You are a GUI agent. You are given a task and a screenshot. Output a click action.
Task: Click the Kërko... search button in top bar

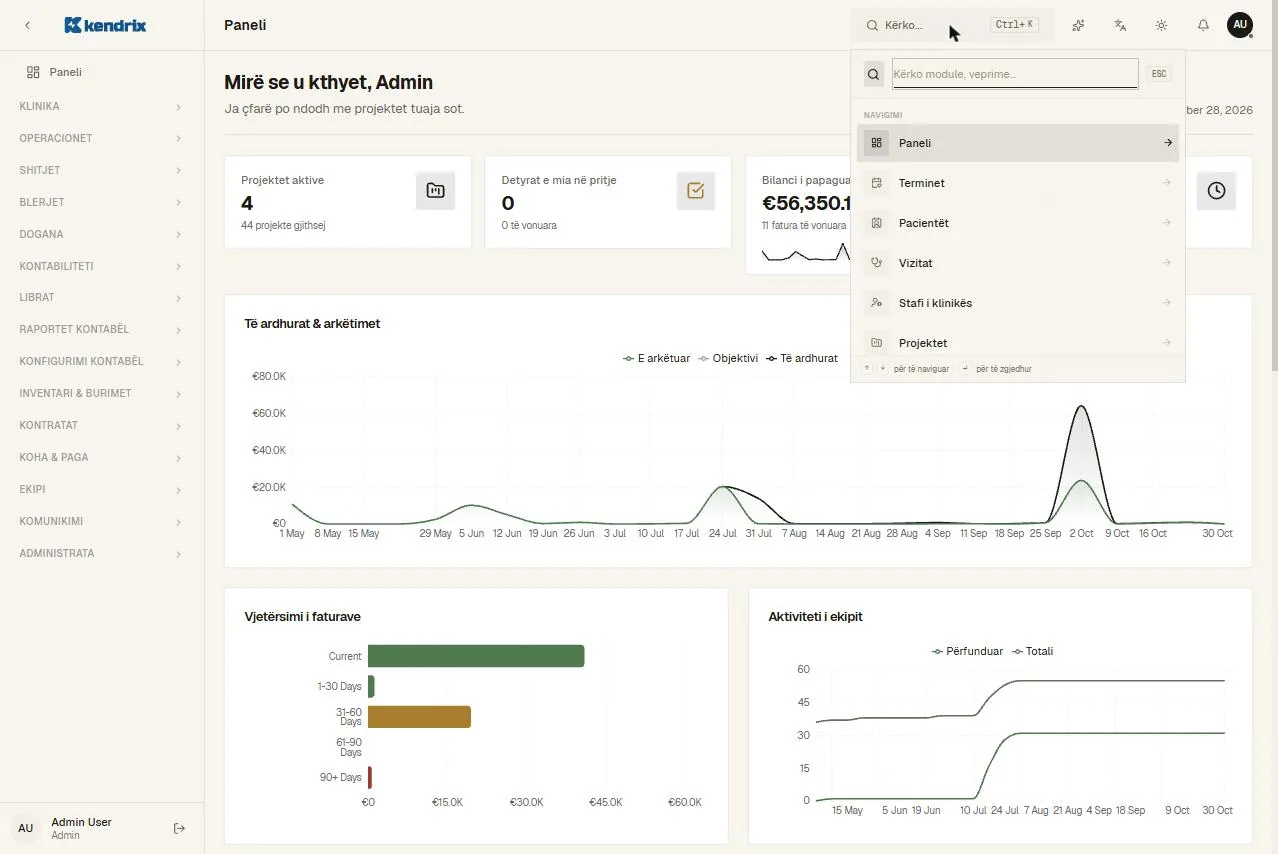click(952, 25)
